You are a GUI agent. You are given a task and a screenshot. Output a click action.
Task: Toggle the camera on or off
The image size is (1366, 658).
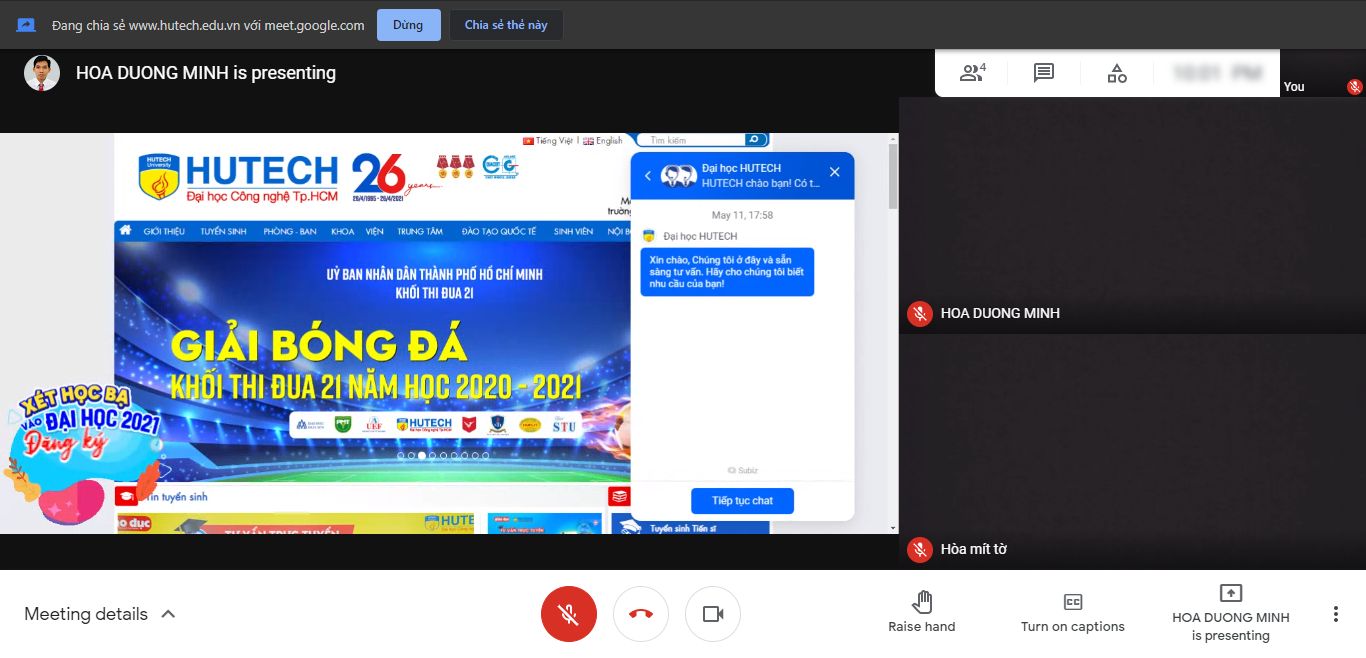[x=713, y=614]
